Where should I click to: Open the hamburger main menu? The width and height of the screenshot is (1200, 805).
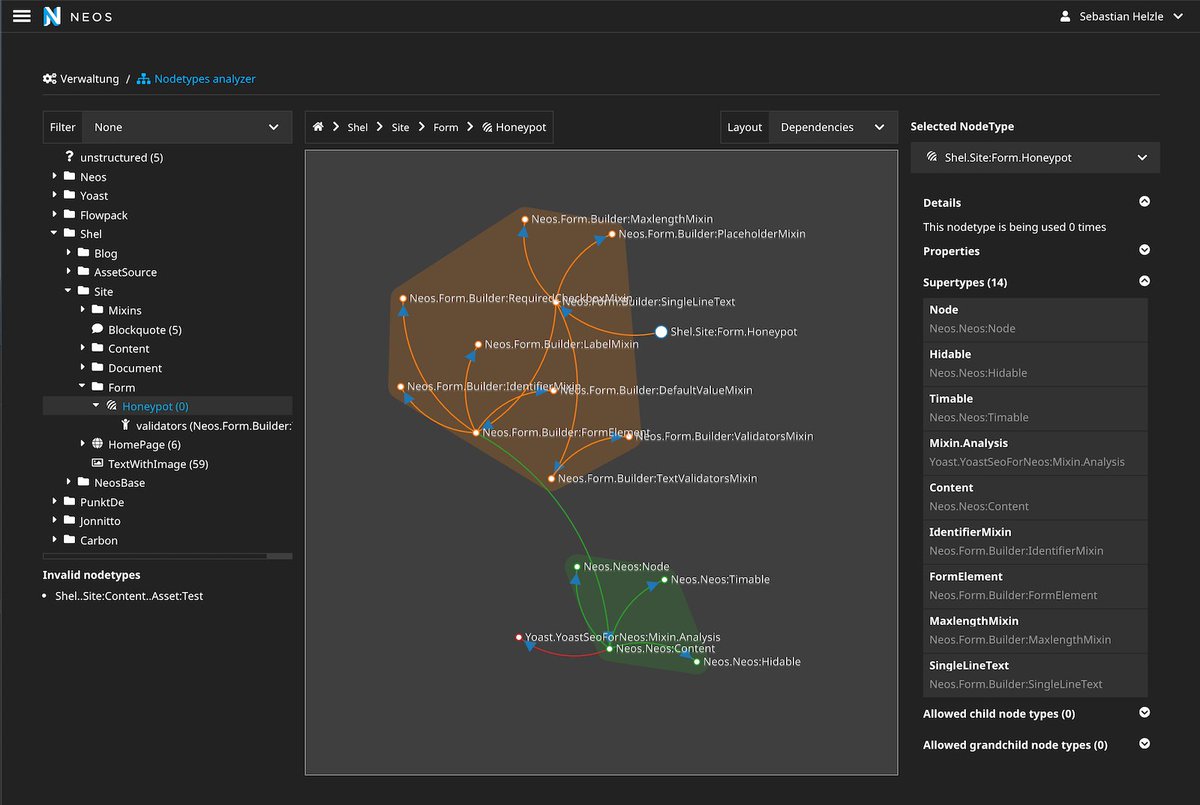21,16
